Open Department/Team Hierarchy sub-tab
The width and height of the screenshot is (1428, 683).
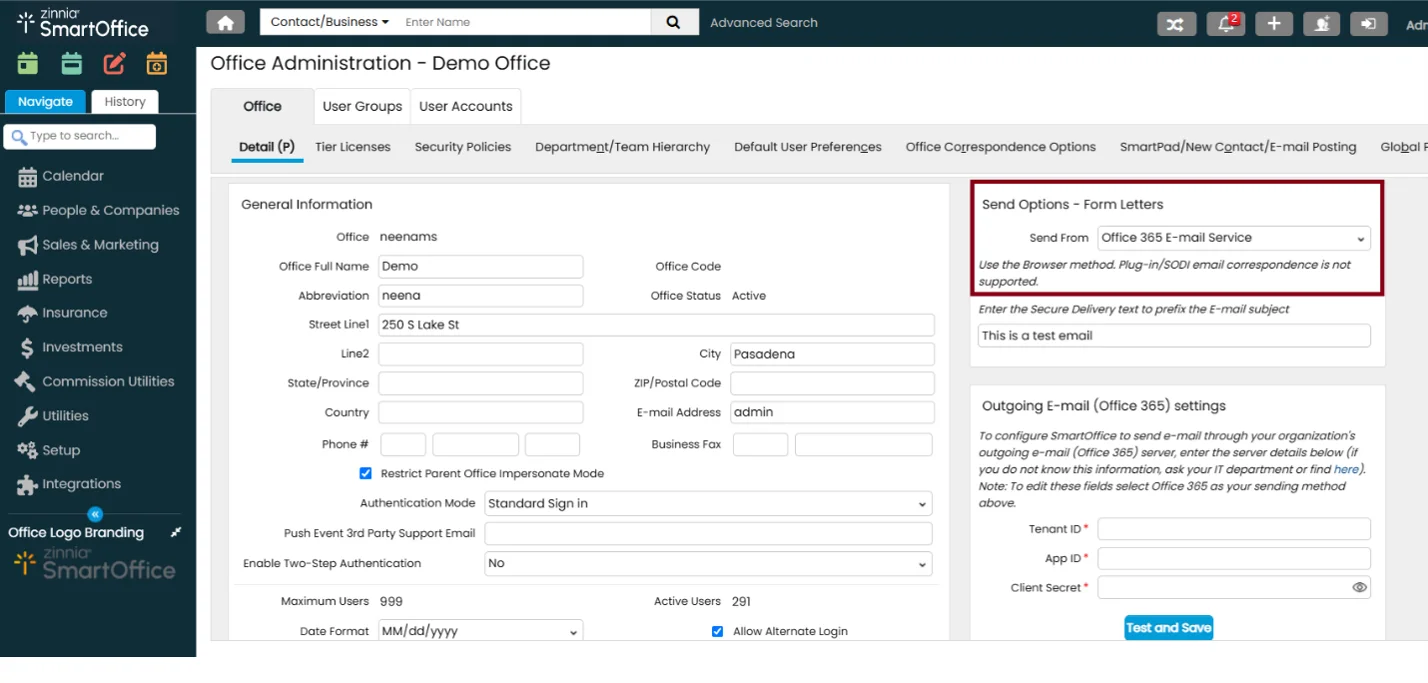coord(622,147)
